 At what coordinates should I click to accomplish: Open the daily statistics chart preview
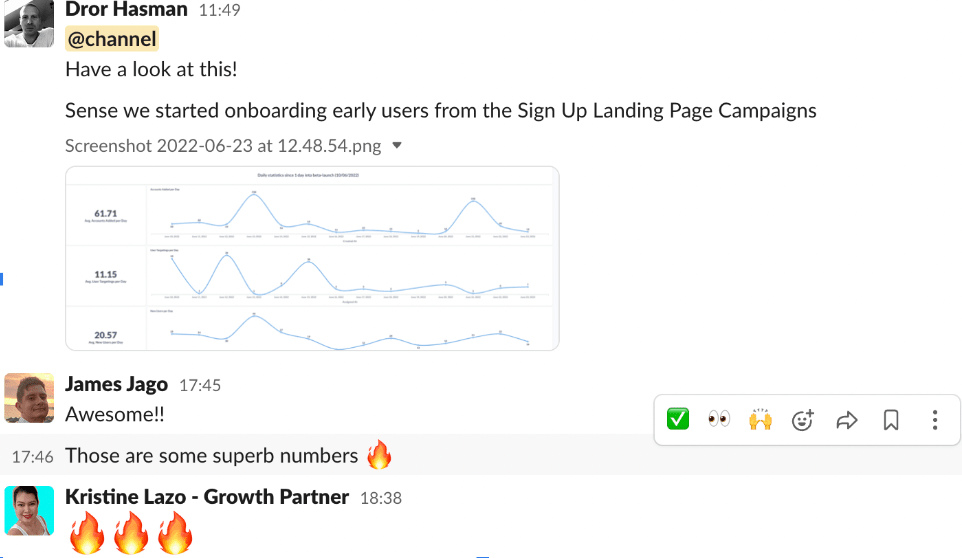point(312,258)
